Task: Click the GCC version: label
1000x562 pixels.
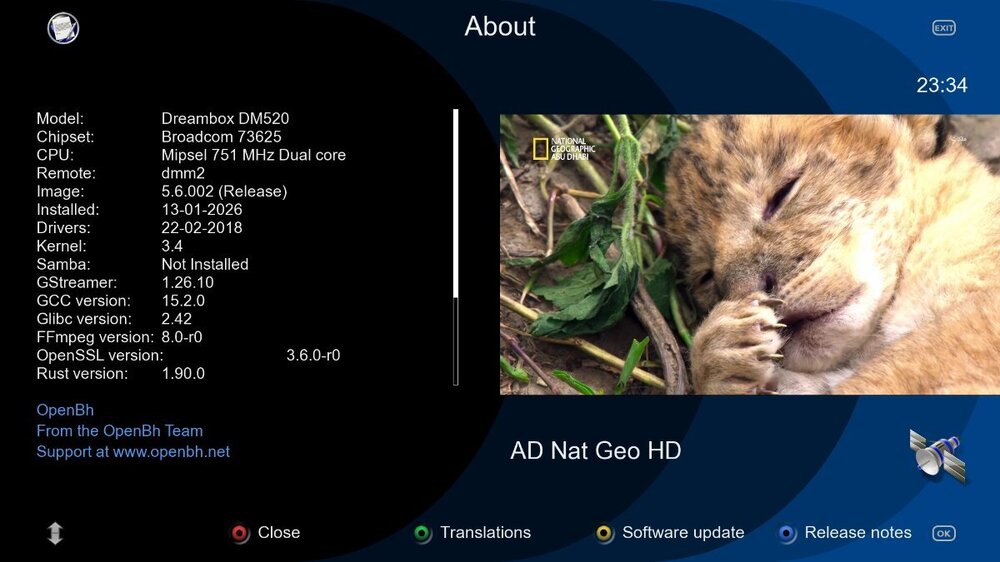Action: pyautogui.click(x=83, y=300)
